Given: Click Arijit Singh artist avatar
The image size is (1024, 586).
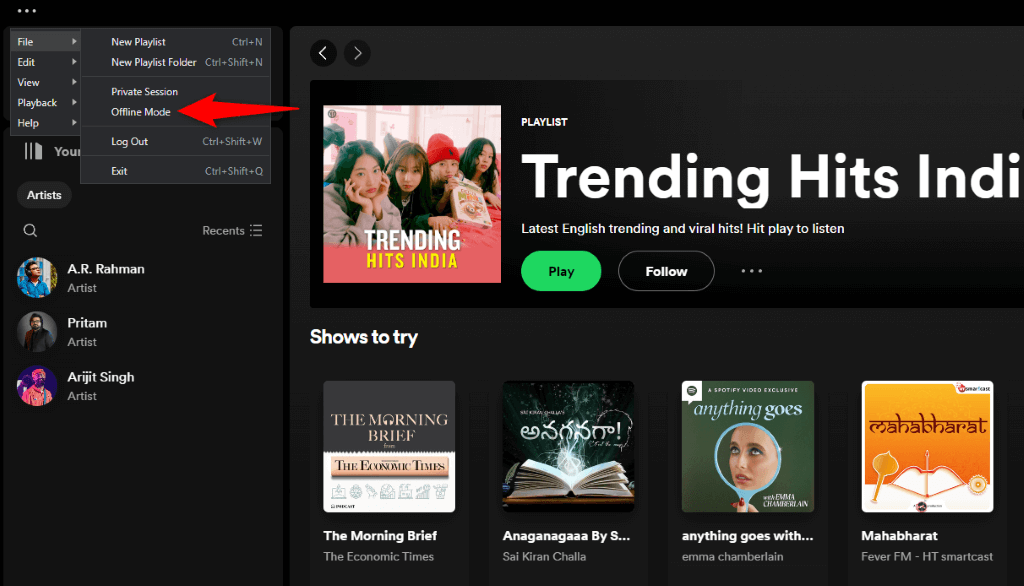Looking at the screenshot, I should [x=37, y=386].
